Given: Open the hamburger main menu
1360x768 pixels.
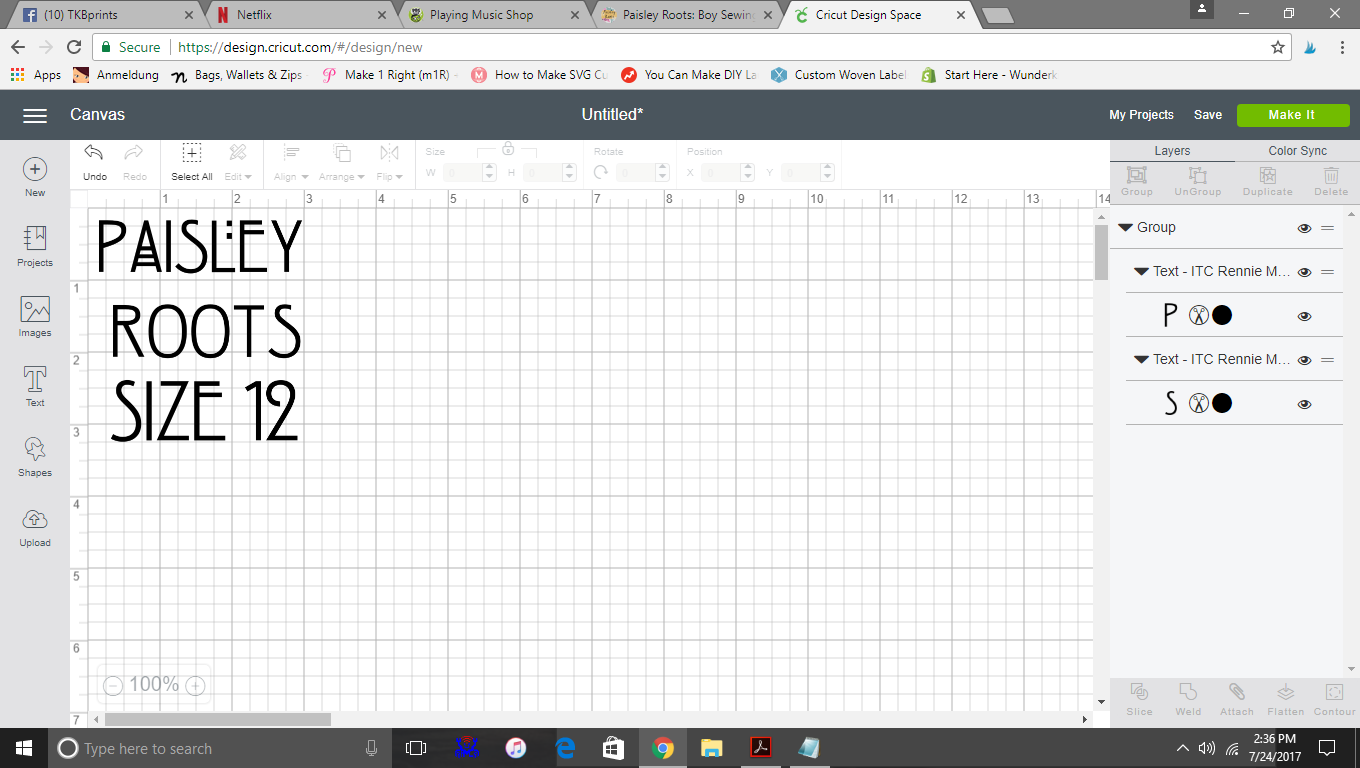Looking at the screenshot, I should coord(35,115).
